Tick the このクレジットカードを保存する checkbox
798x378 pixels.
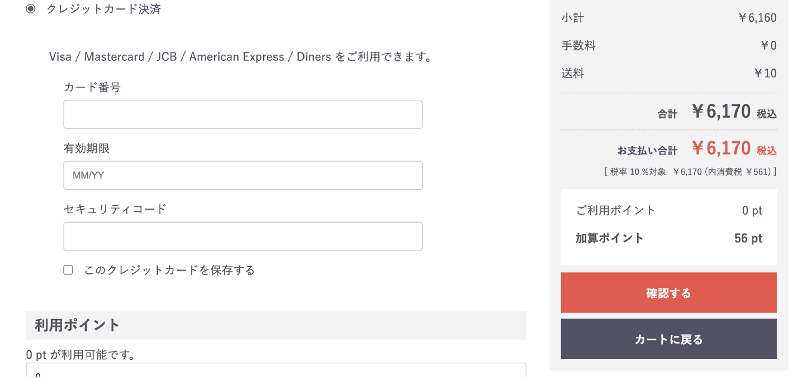(68, 270)
